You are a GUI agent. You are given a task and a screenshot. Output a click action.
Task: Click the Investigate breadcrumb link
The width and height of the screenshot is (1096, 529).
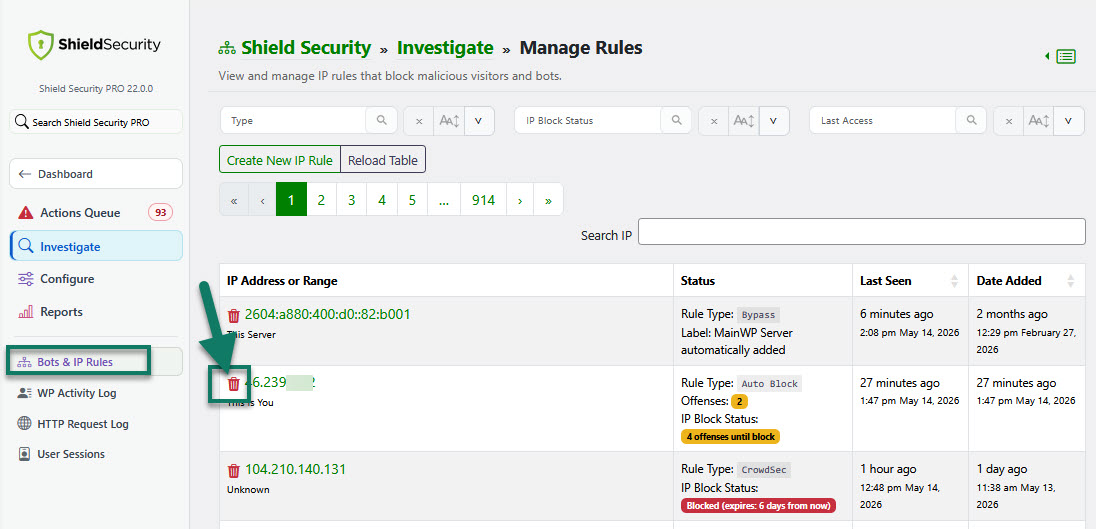[x=445, y=48]
